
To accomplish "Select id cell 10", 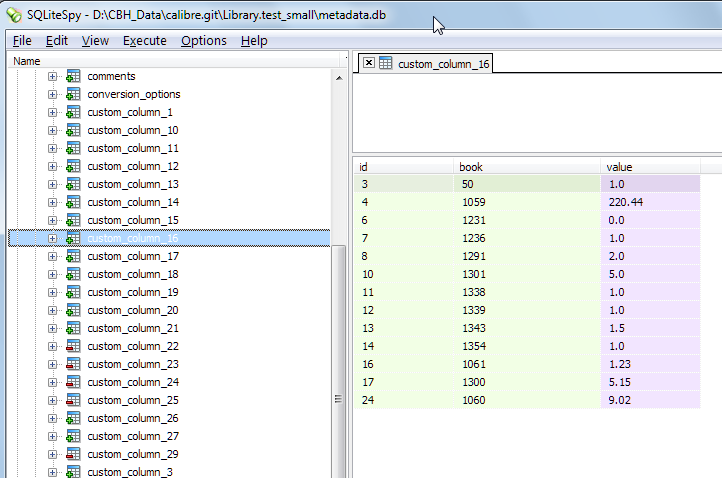I will (404, 274).
